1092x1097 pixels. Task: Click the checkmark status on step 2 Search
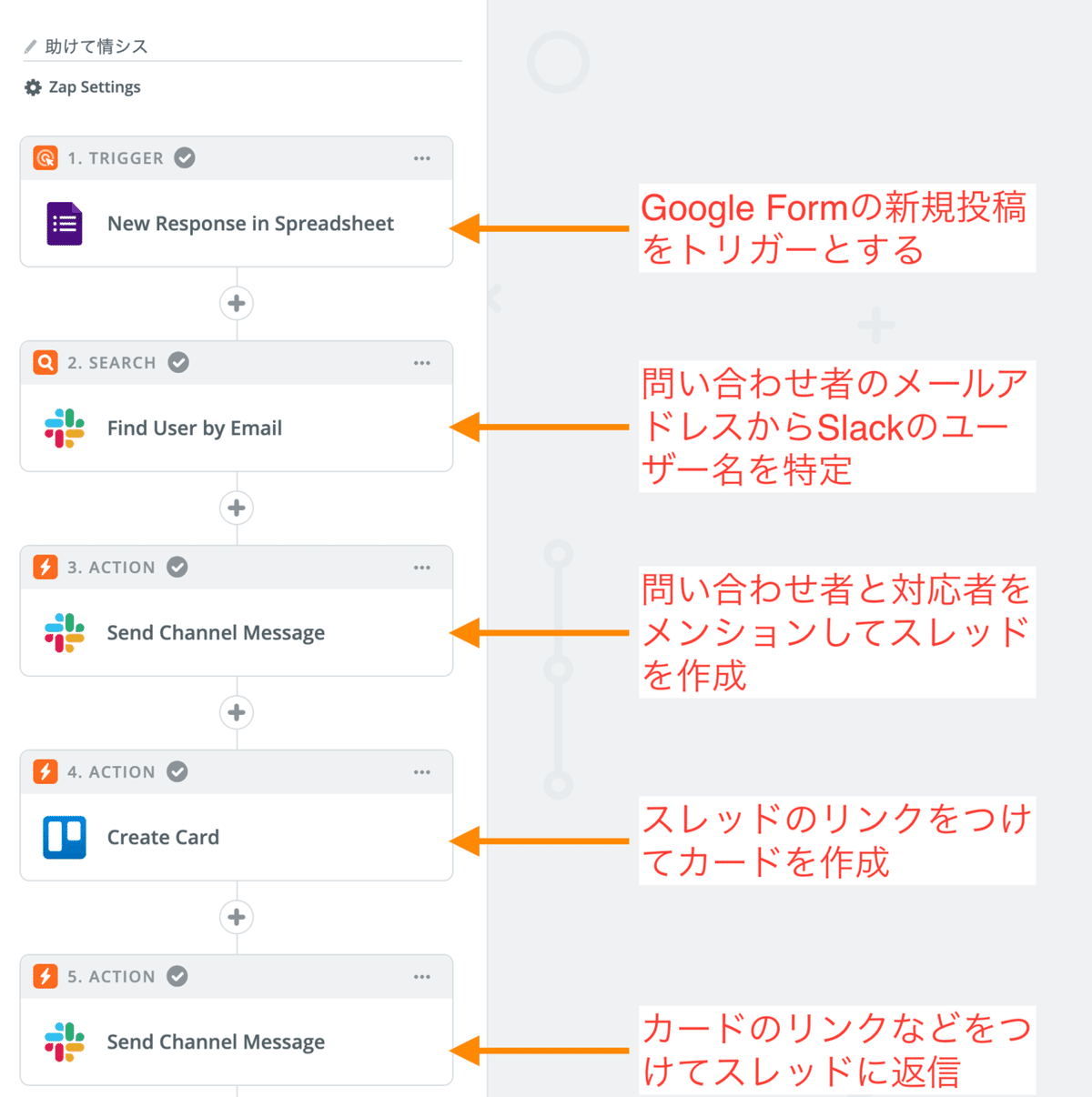click(179, 363)
